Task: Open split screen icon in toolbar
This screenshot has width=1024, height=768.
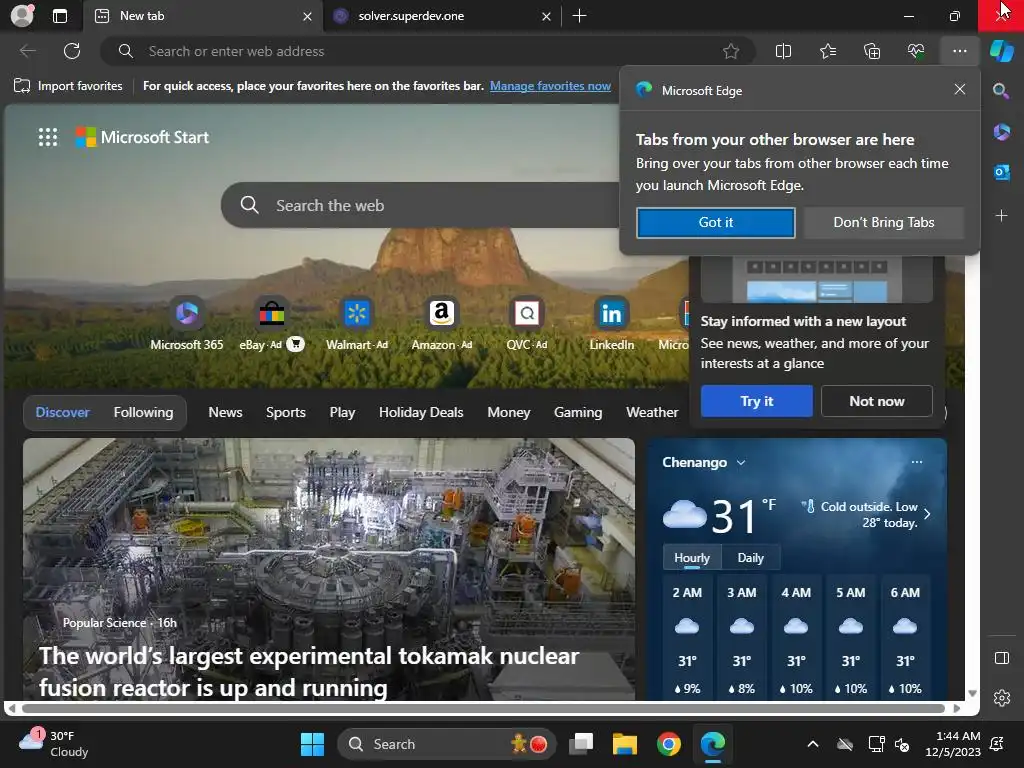Action: point(783,51)
